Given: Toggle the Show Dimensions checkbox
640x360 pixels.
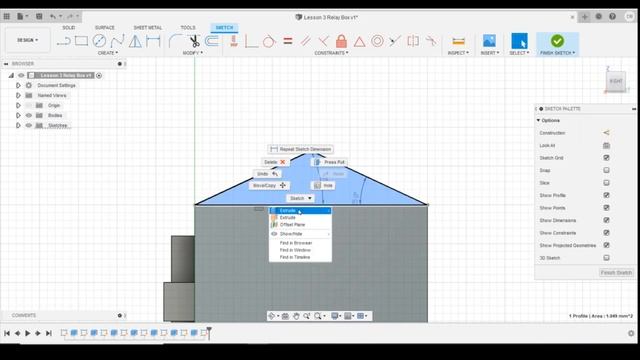Looking at the screenshot, I should tap(606, 220).
